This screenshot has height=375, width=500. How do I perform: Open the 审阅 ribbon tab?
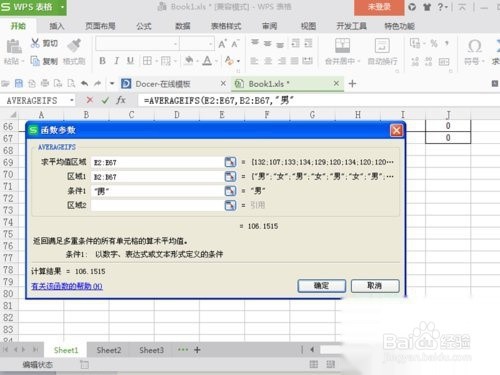tap(269, 26)
